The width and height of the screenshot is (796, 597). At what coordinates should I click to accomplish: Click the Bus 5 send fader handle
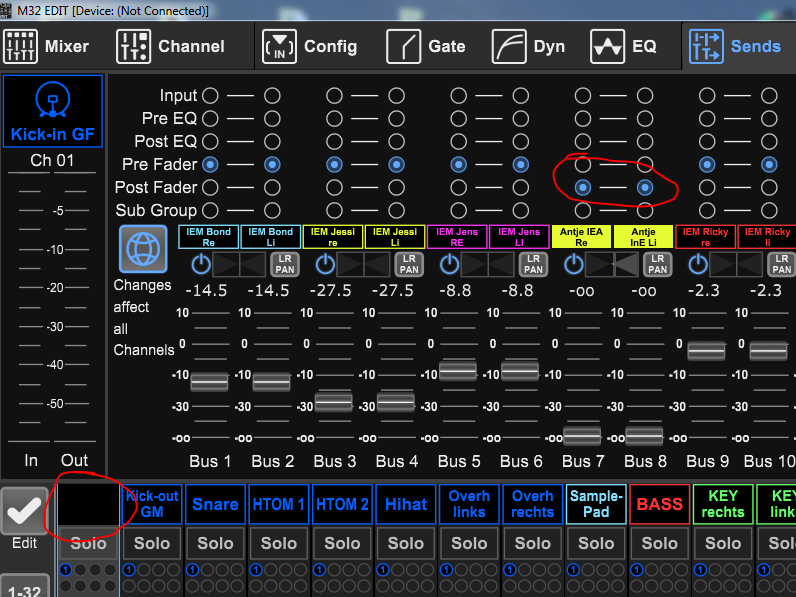(x=457, y=371)
